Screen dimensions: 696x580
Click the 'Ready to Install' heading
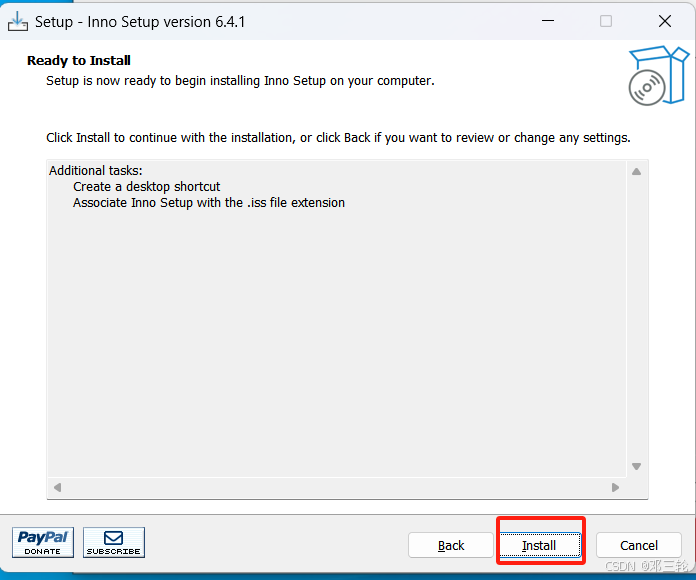coord(79,60)
